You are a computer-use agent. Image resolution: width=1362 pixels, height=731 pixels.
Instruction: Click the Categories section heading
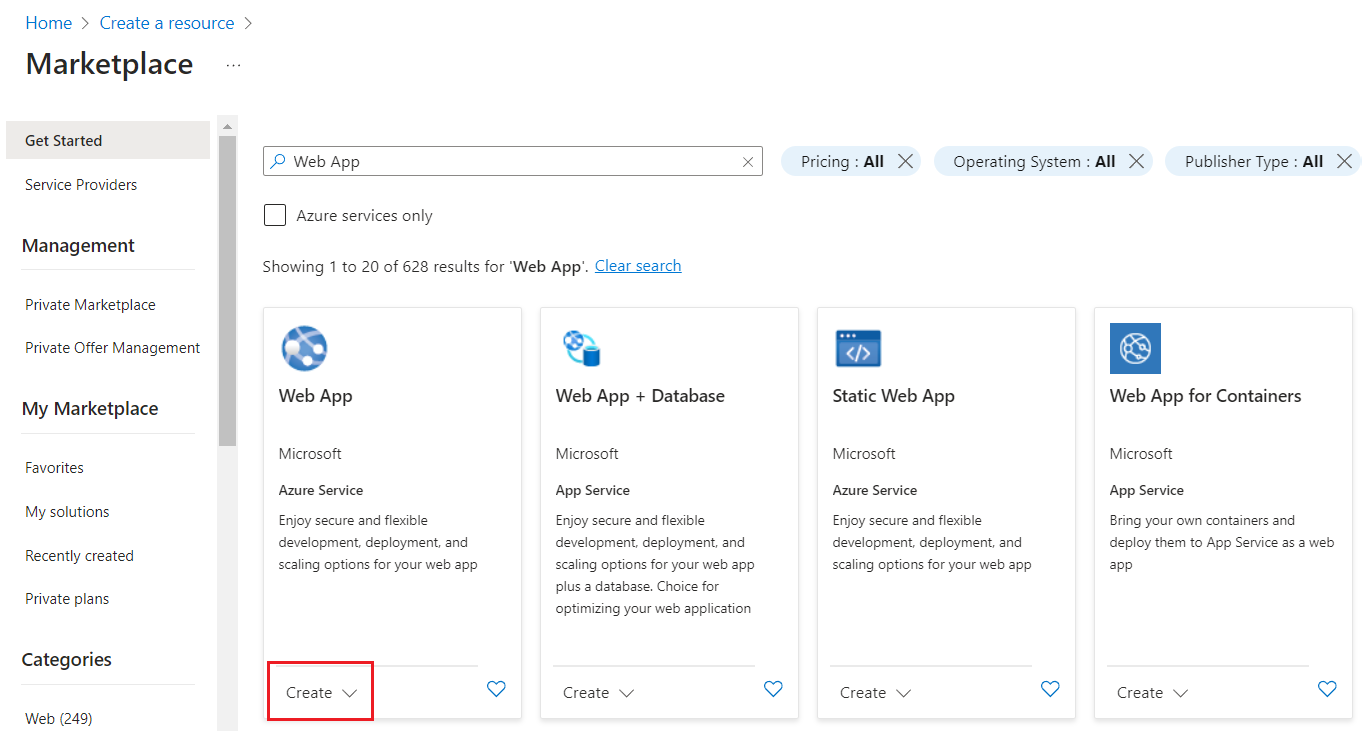67,660
